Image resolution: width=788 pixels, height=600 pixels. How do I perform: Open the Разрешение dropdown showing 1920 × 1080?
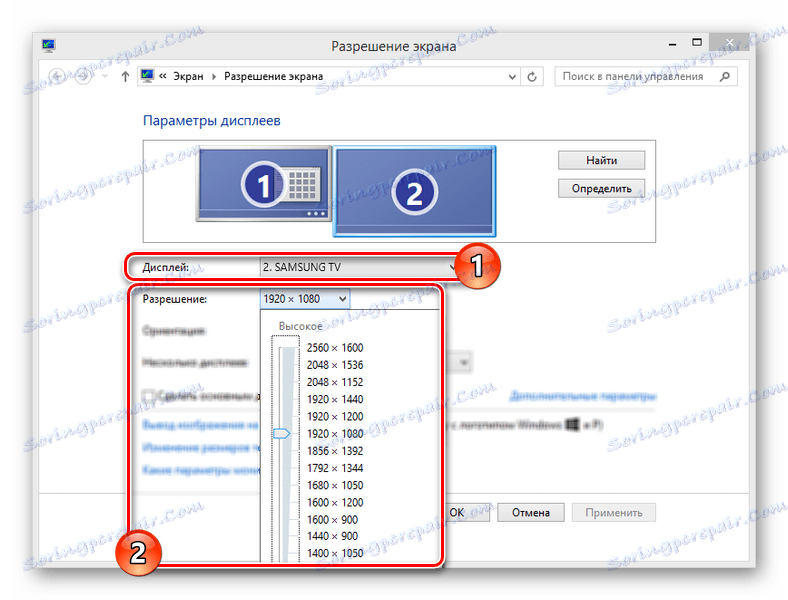pos(305,299)
